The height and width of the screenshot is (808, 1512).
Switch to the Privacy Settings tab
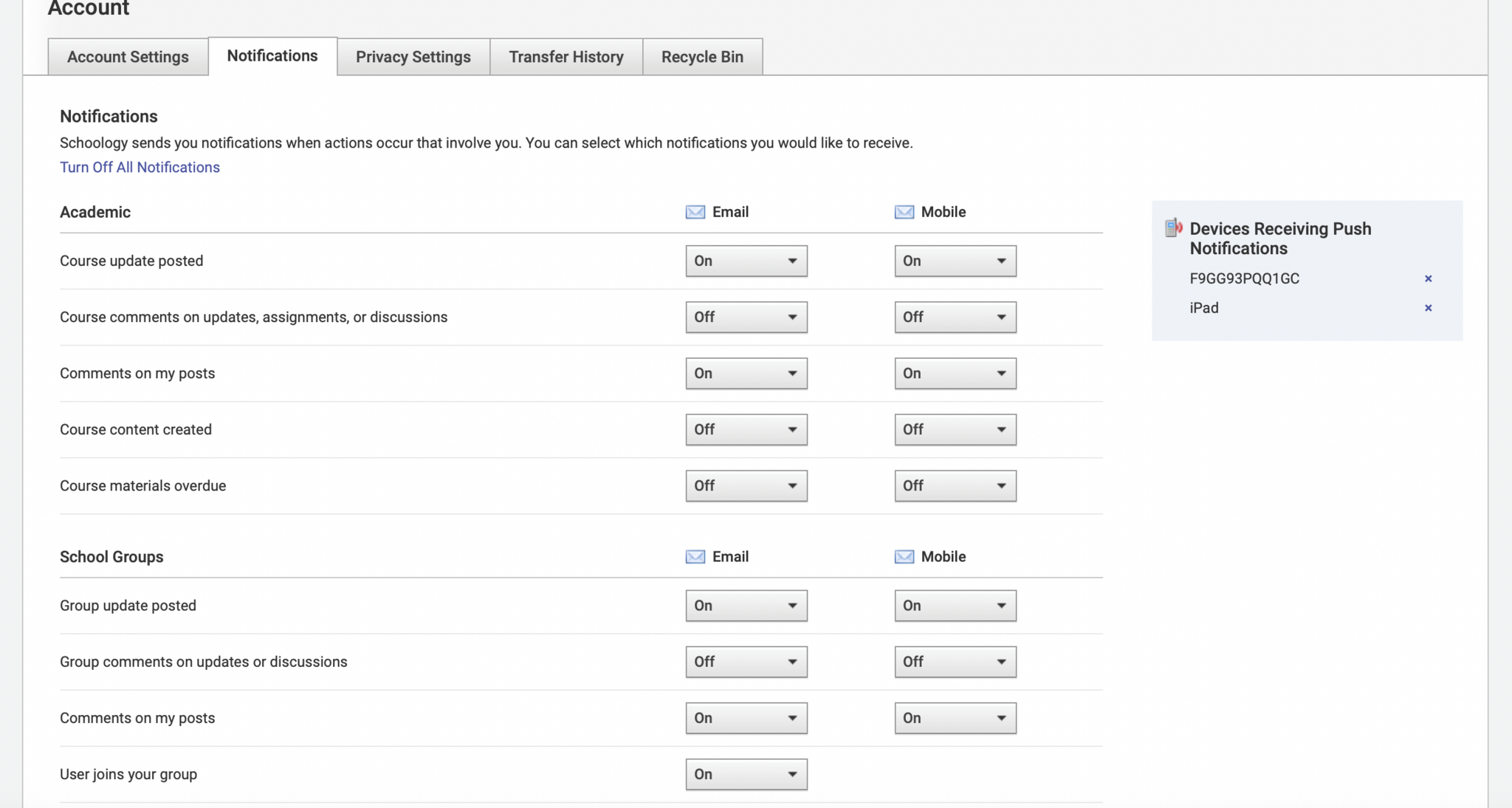[413, 57]
